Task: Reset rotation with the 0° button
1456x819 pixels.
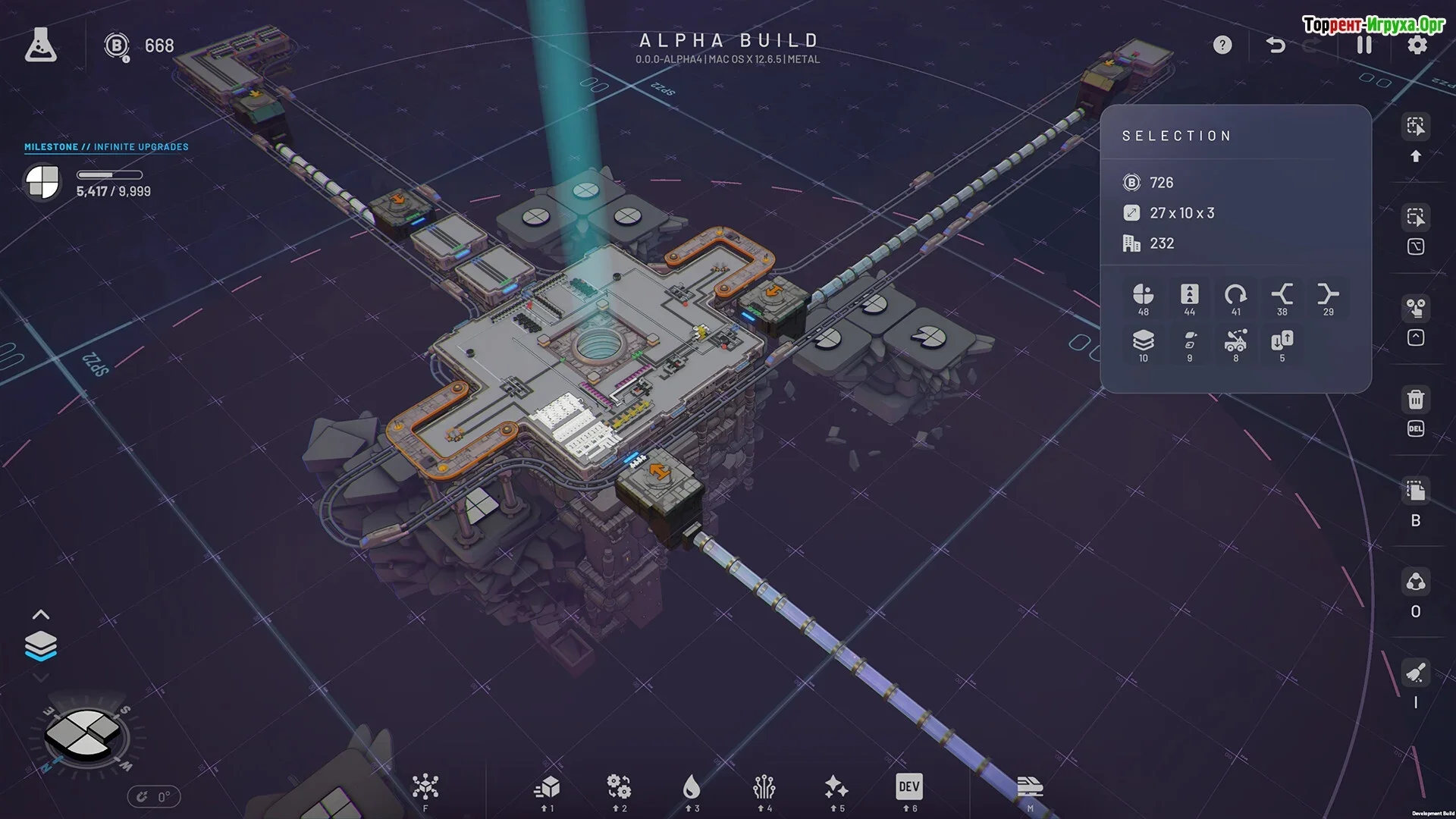Action: [x=154, y=797]
